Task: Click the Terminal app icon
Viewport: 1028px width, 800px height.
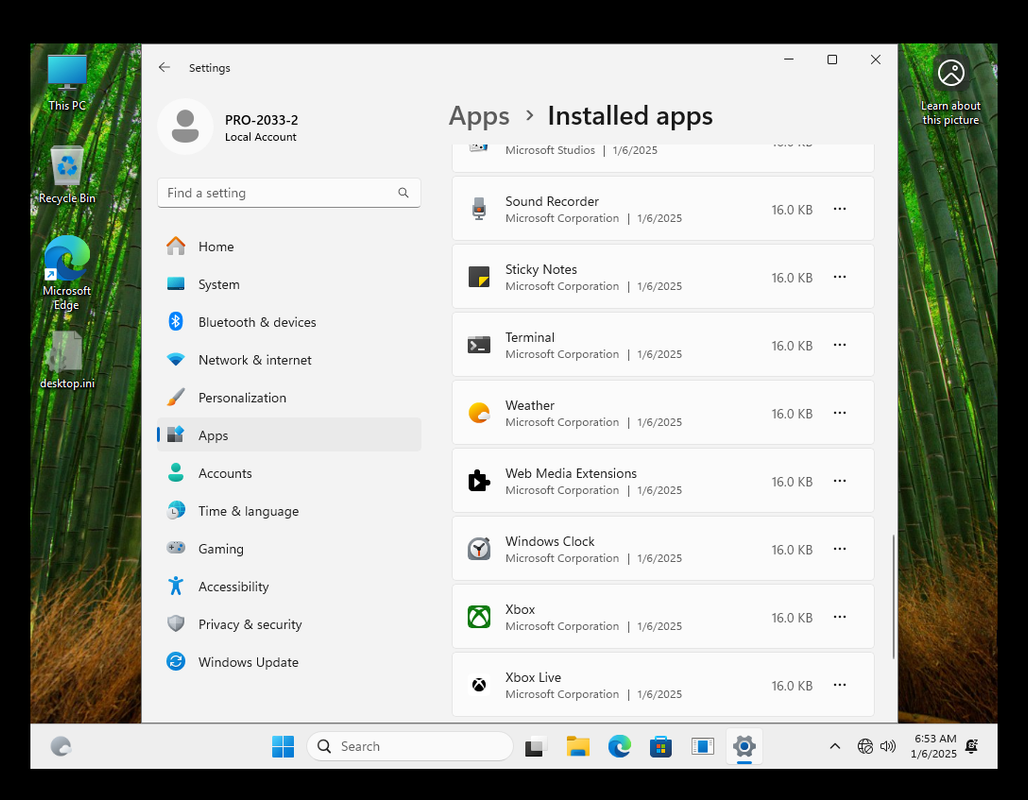Action: pos(479,345)
